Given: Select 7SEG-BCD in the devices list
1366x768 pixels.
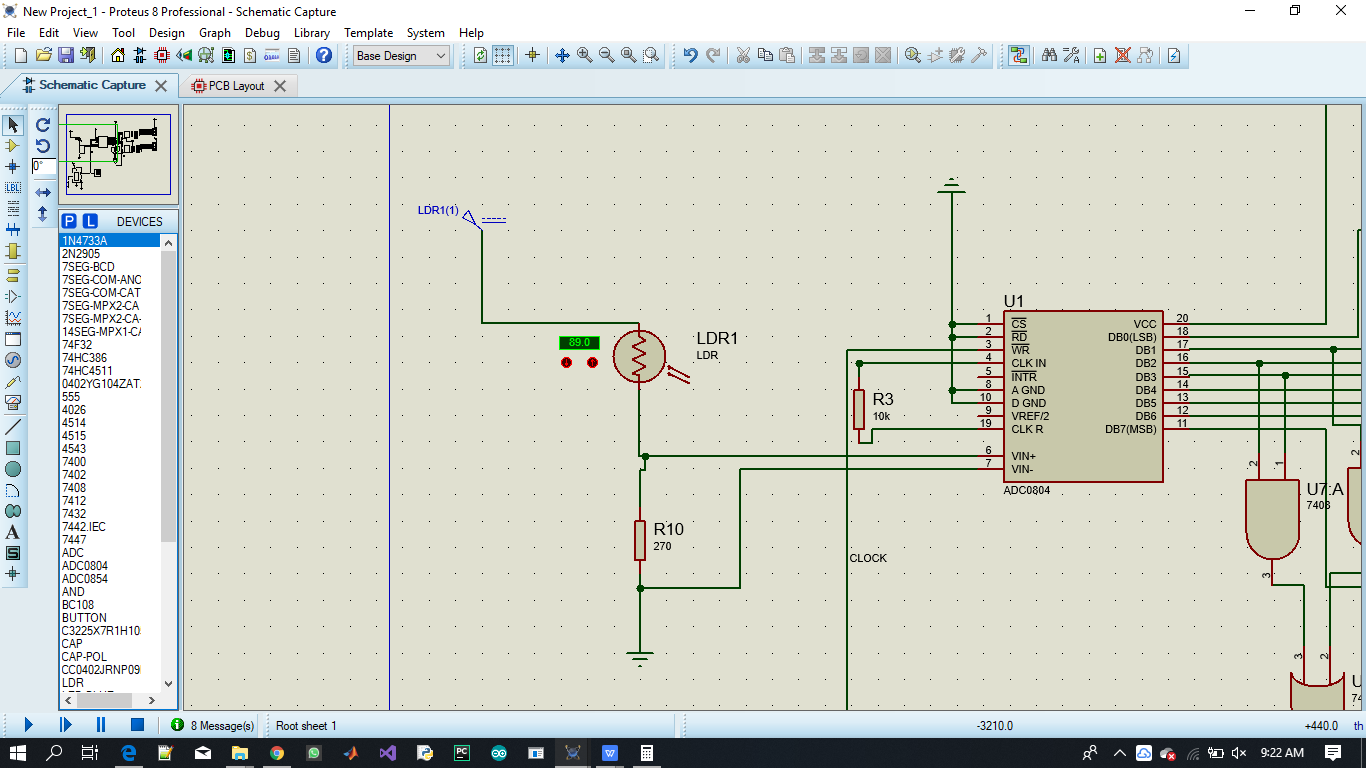Looking at the screenshot, I should tap(110, 267).
